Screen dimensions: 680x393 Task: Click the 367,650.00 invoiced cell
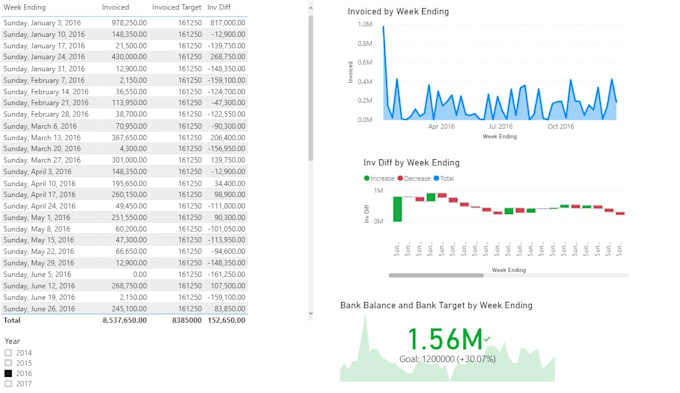[129, 138]
